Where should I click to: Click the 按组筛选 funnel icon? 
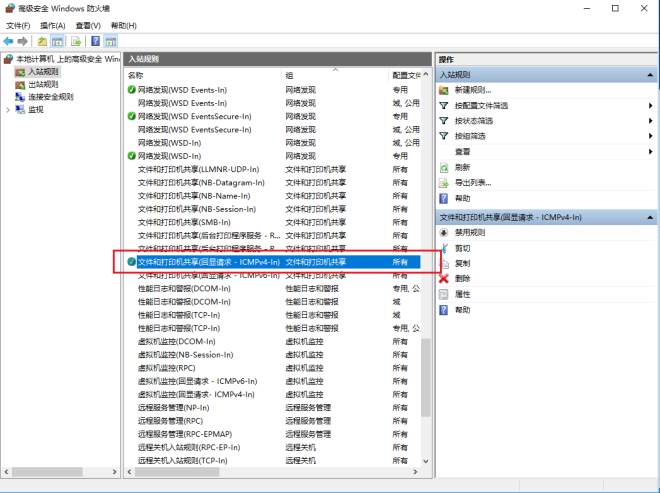(444, 136)
